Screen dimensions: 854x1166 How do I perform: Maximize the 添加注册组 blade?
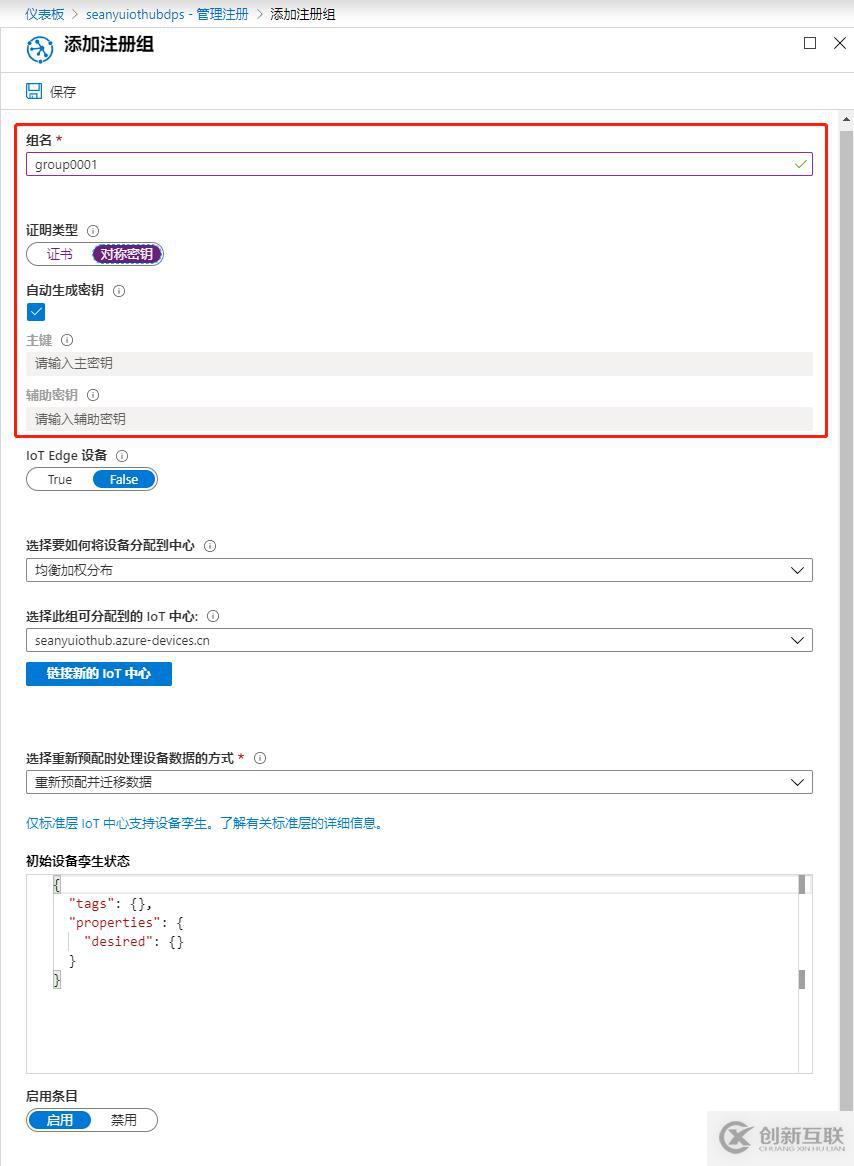[810, 43]
